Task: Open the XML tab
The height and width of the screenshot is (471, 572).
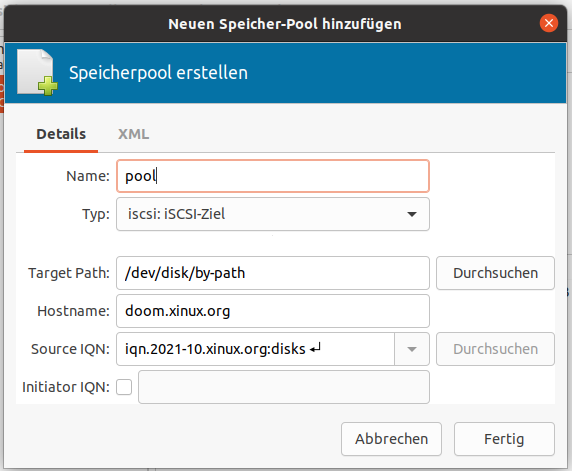Action: coord(134,134)
